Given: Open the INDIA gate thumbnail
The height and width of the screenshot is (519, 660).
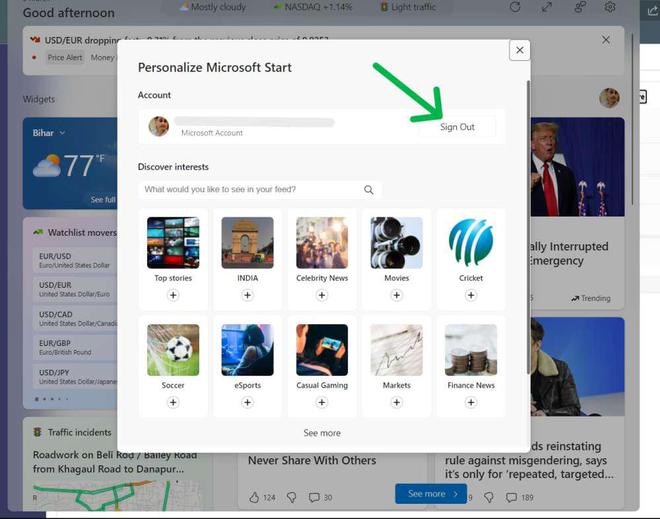Looking at the screenshot, I should coord(248,242).
